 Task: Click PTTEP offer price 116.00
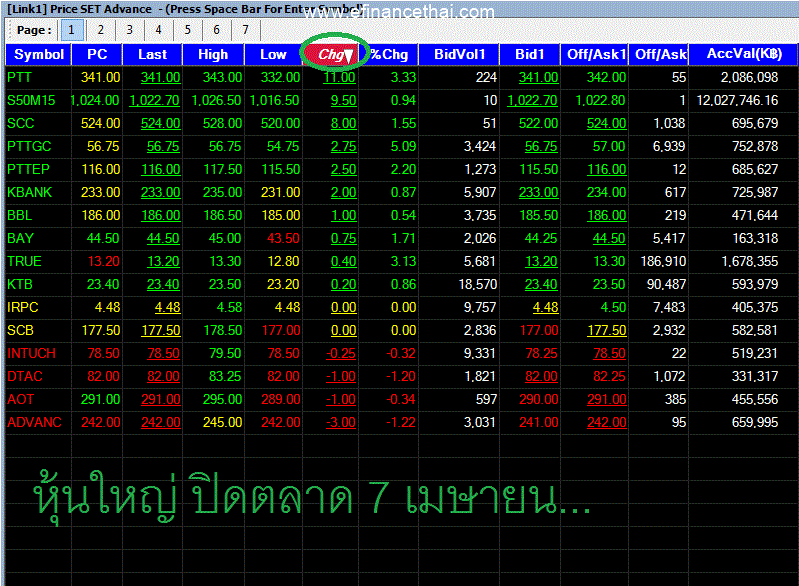(606, 169)
